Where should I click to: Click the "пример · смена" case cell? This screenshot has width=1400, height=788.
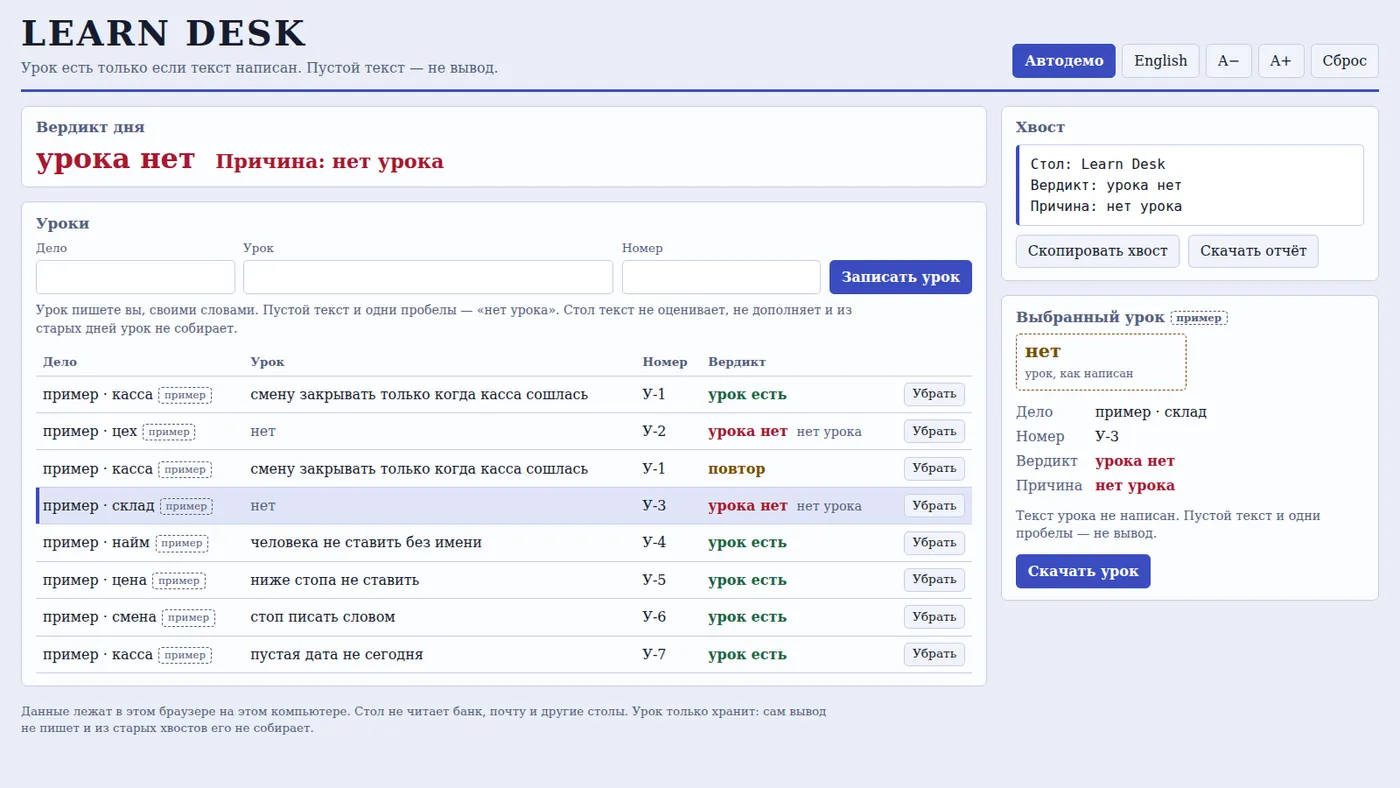140,617
